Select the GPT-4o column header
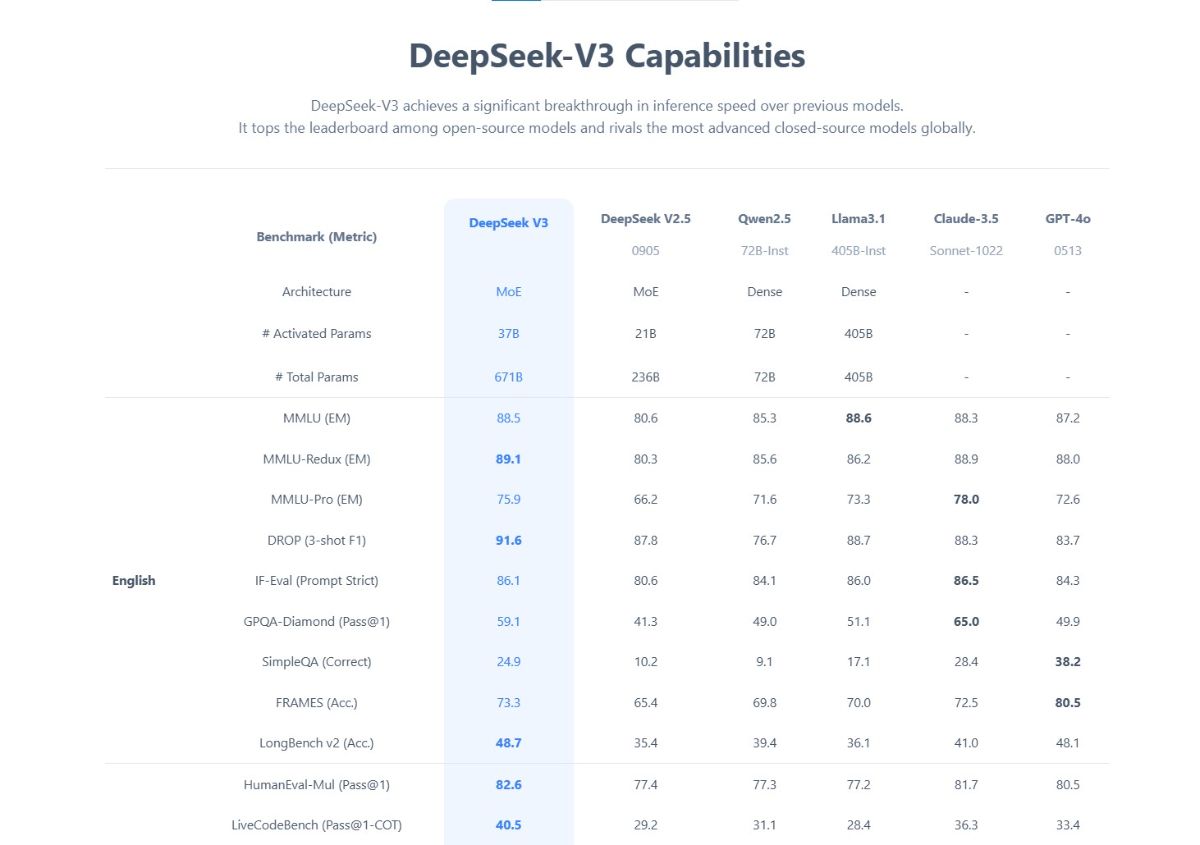This screenshot has height=845, width=1200. tap(1068, 219)
